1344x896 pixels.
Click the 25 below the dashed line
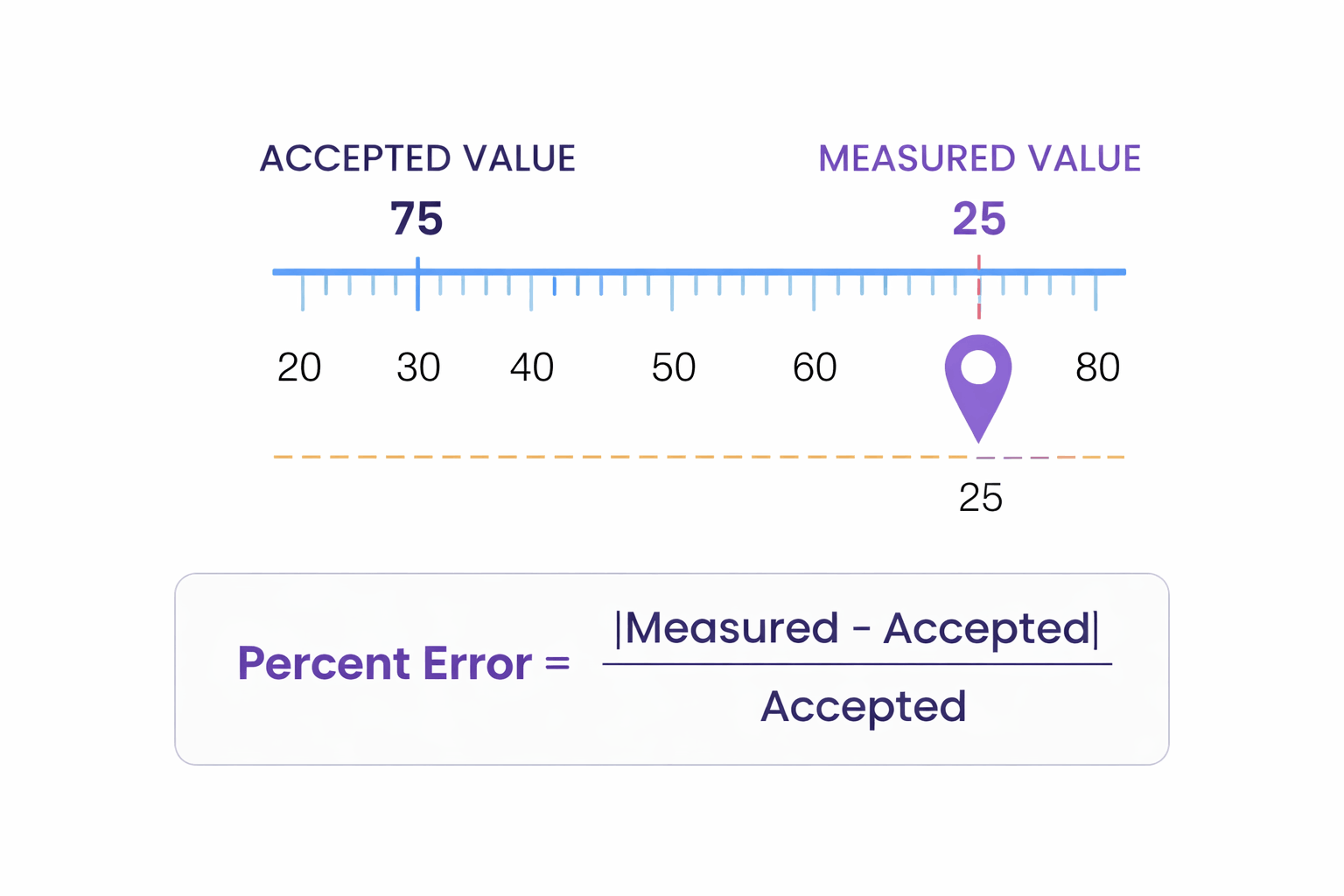pyautogui.click(x=980, y=498)
